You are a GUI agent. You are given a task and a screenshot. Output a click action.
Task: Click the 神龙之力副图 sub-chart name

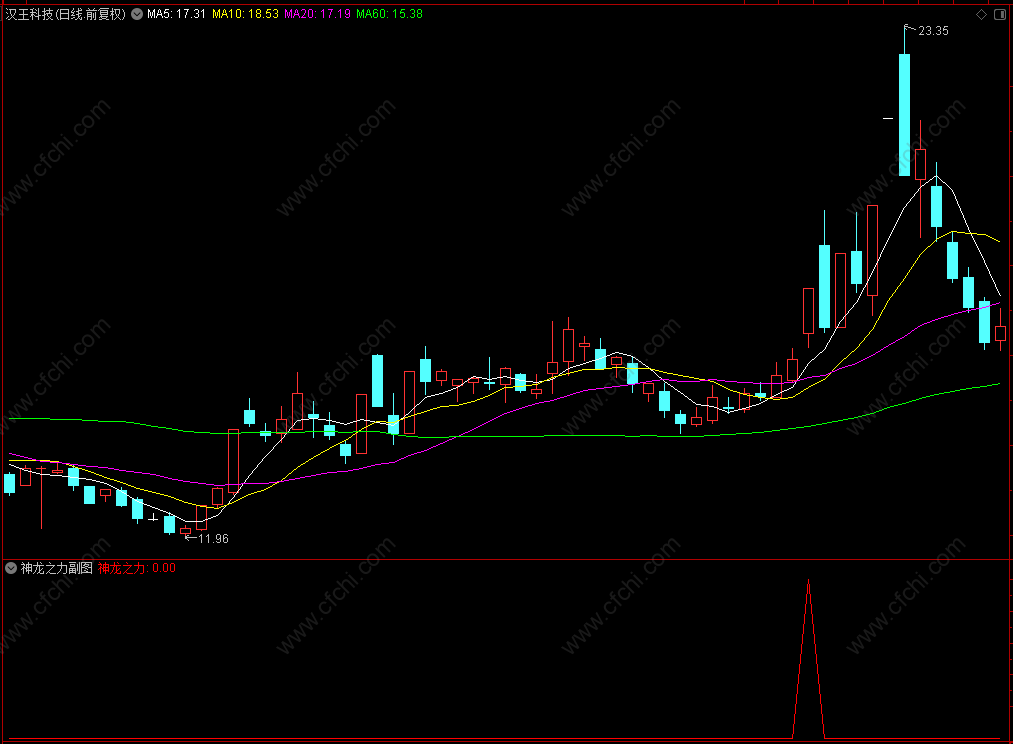[57, 568]
